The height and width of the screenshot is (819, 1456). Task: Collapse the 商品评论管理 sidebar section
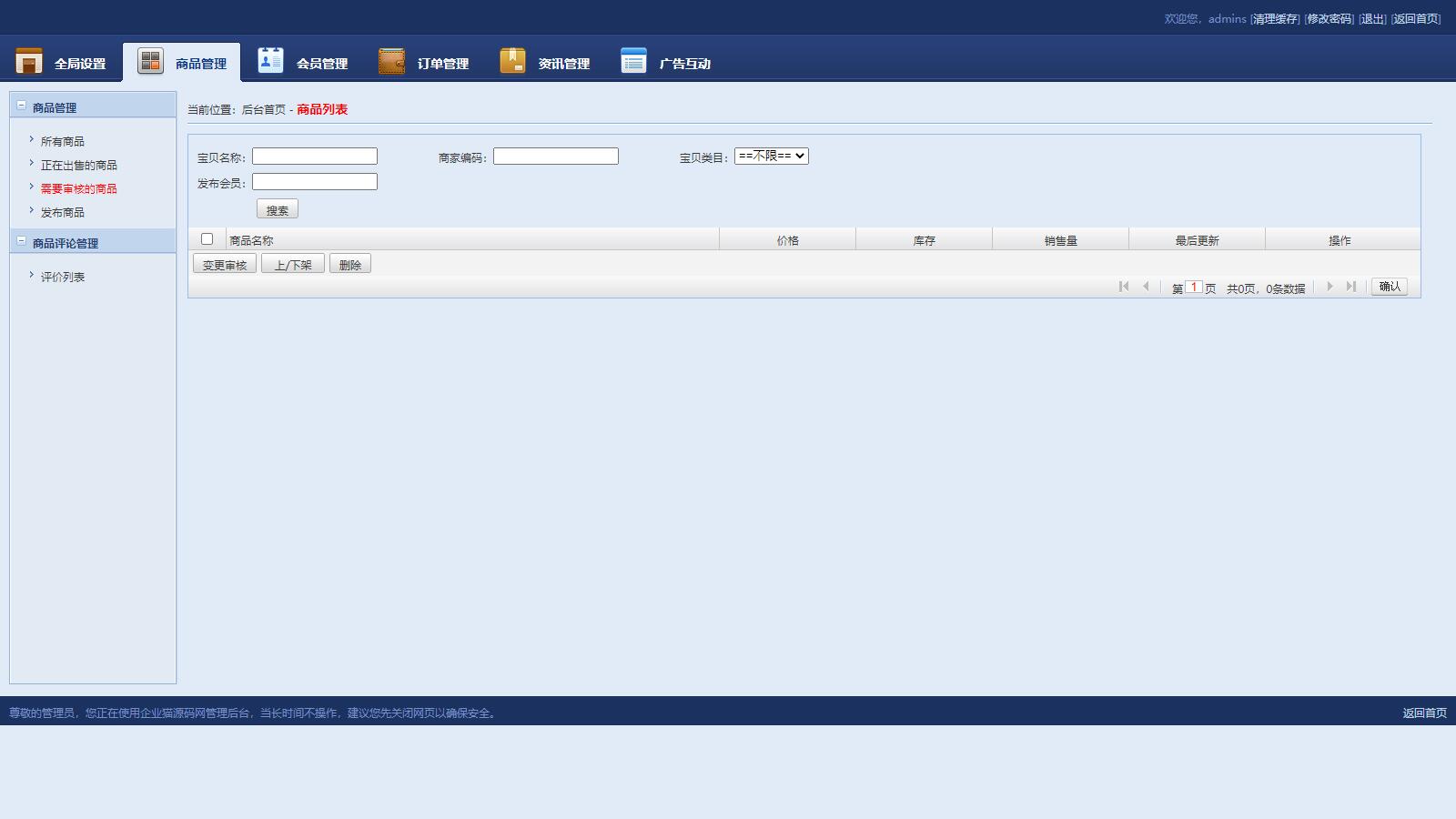22,241
